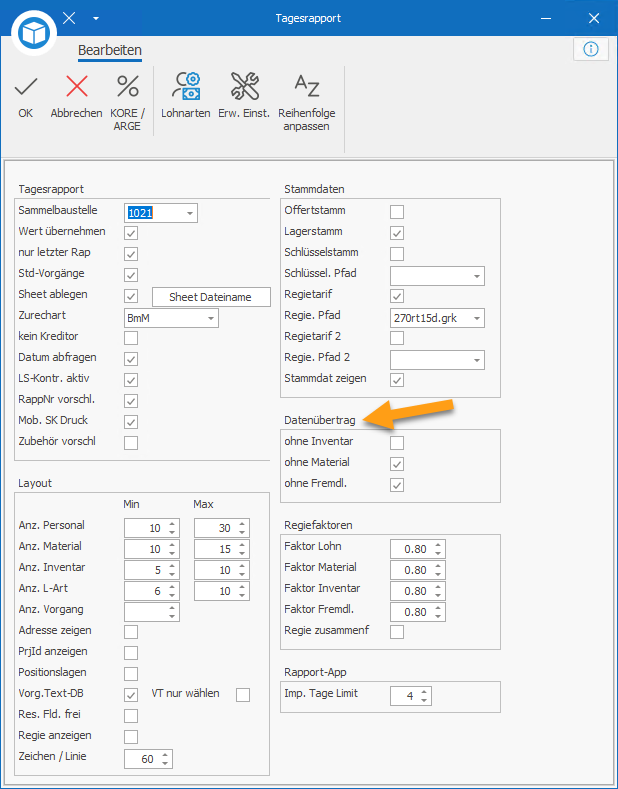Enable kein Kreditor checkbox
618x789 pixels.
(131, 338)
